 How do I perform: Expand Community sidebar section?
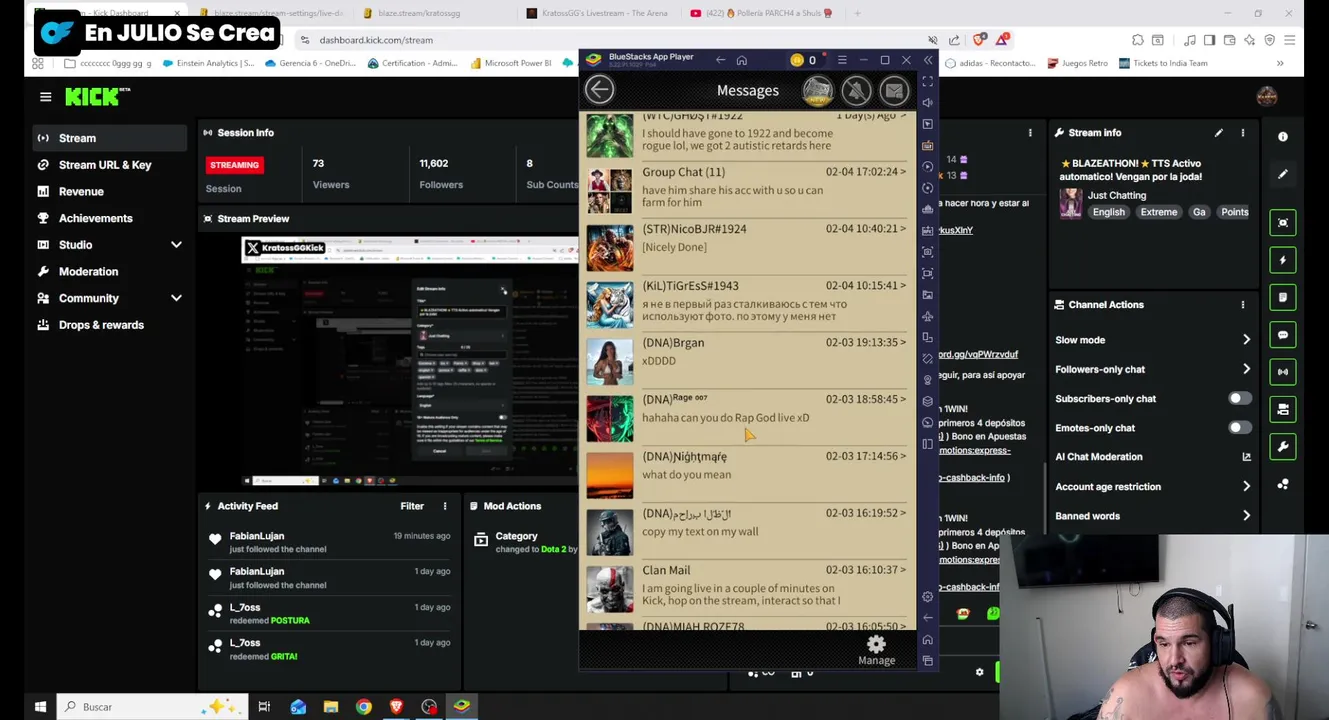[x=176, y=298]
